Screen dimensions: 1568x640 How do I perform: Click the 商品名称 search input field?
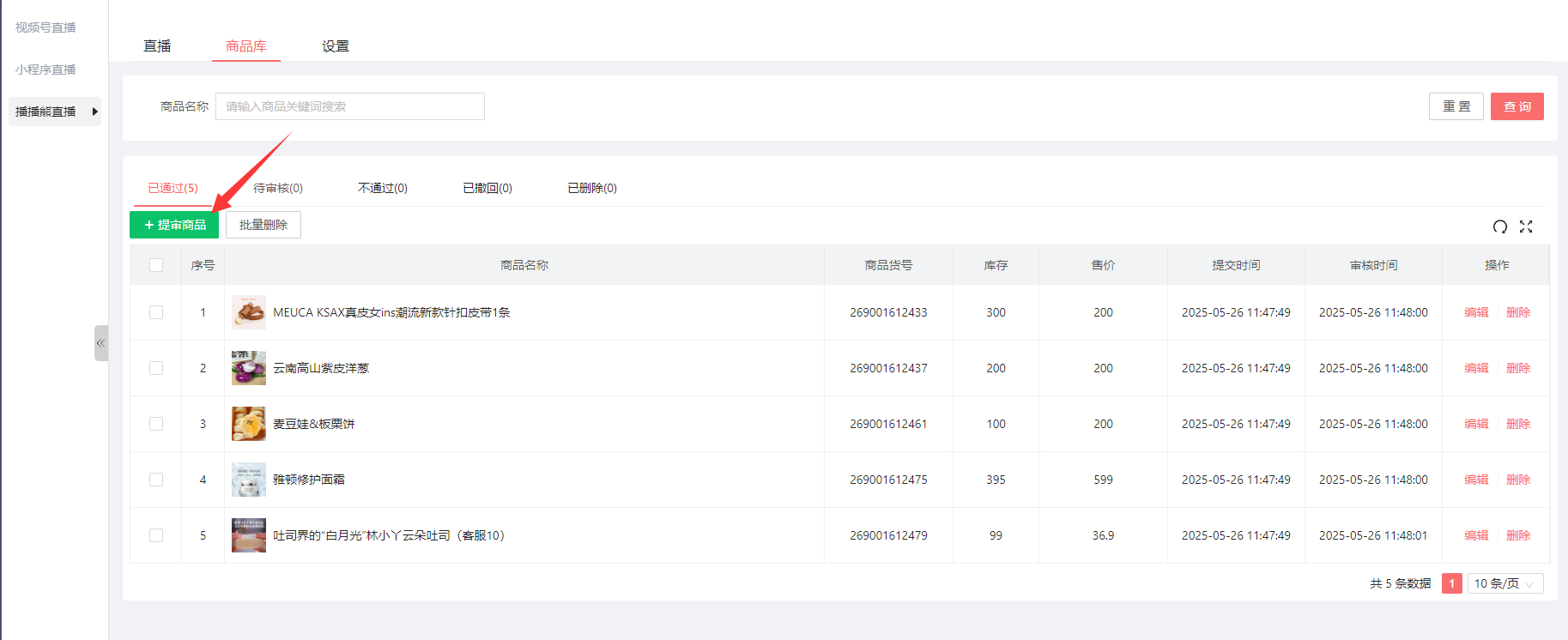tap(349, 106)
